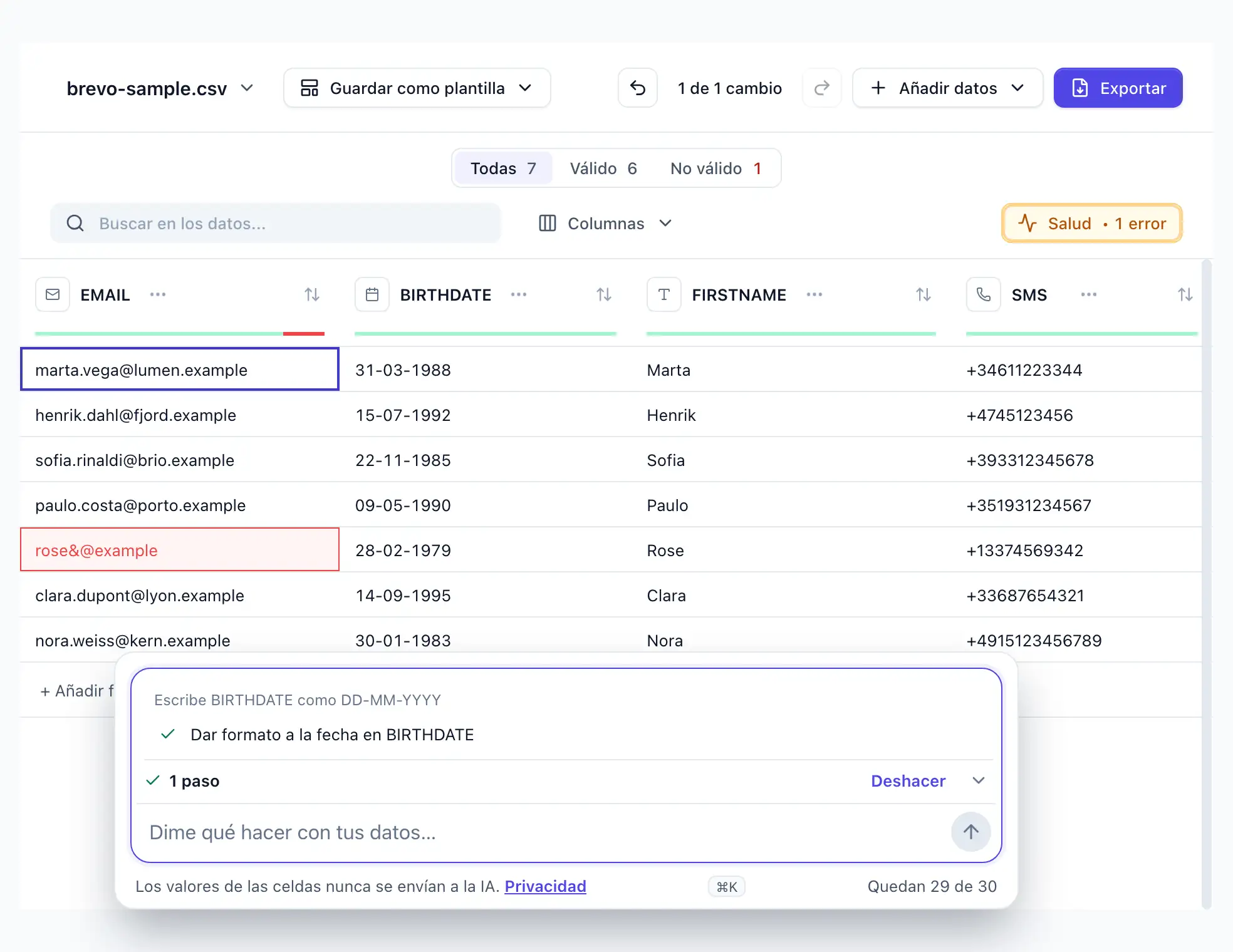Image resolution: width=1233 pixels, height=952 pixels.
Task: Open FIRSTNAME column options menu
Action: 814,294
